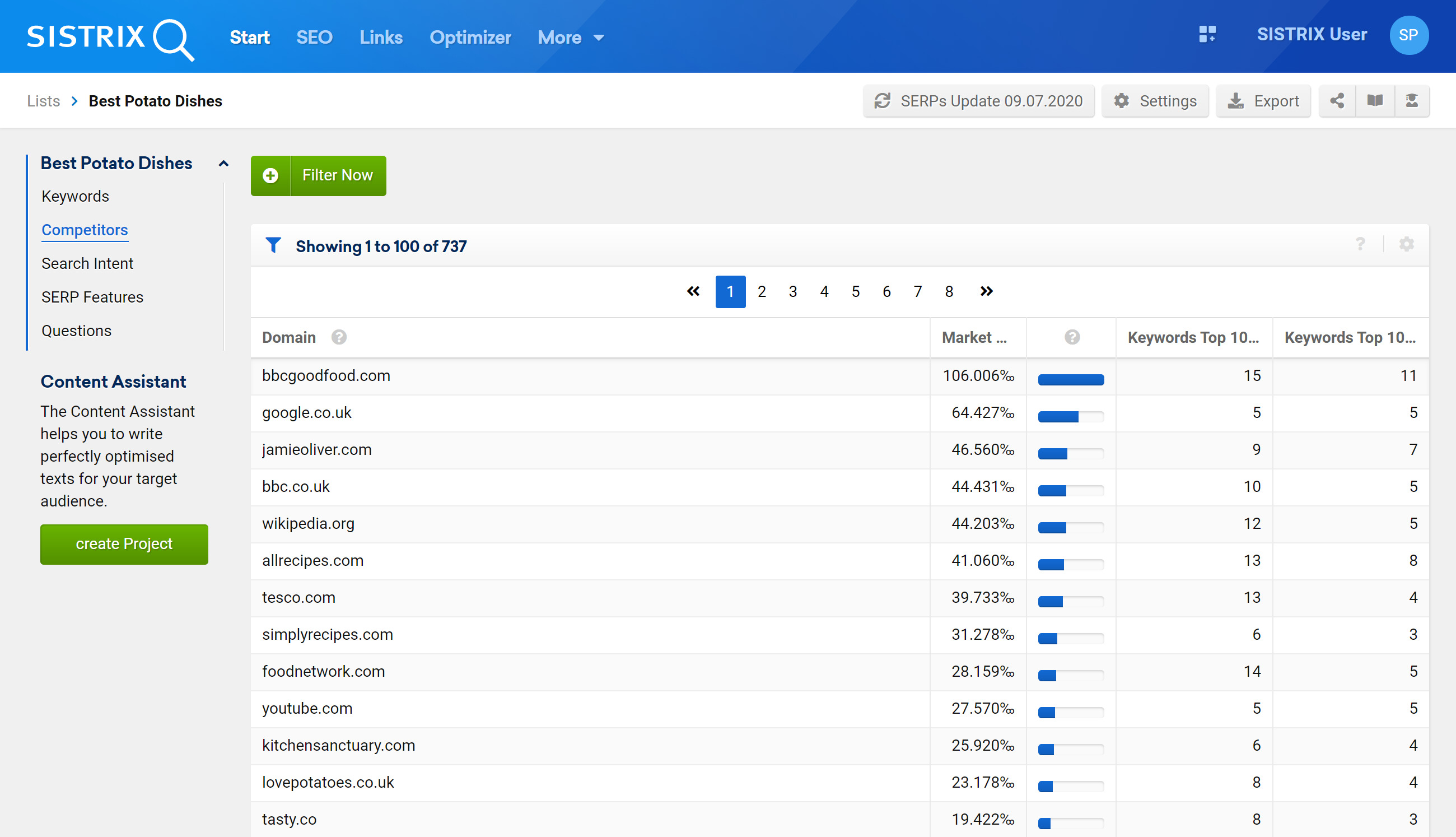Click the kitchensanctuary.com domain
This screenshot has height=837, width=1456.
(338, 746)
